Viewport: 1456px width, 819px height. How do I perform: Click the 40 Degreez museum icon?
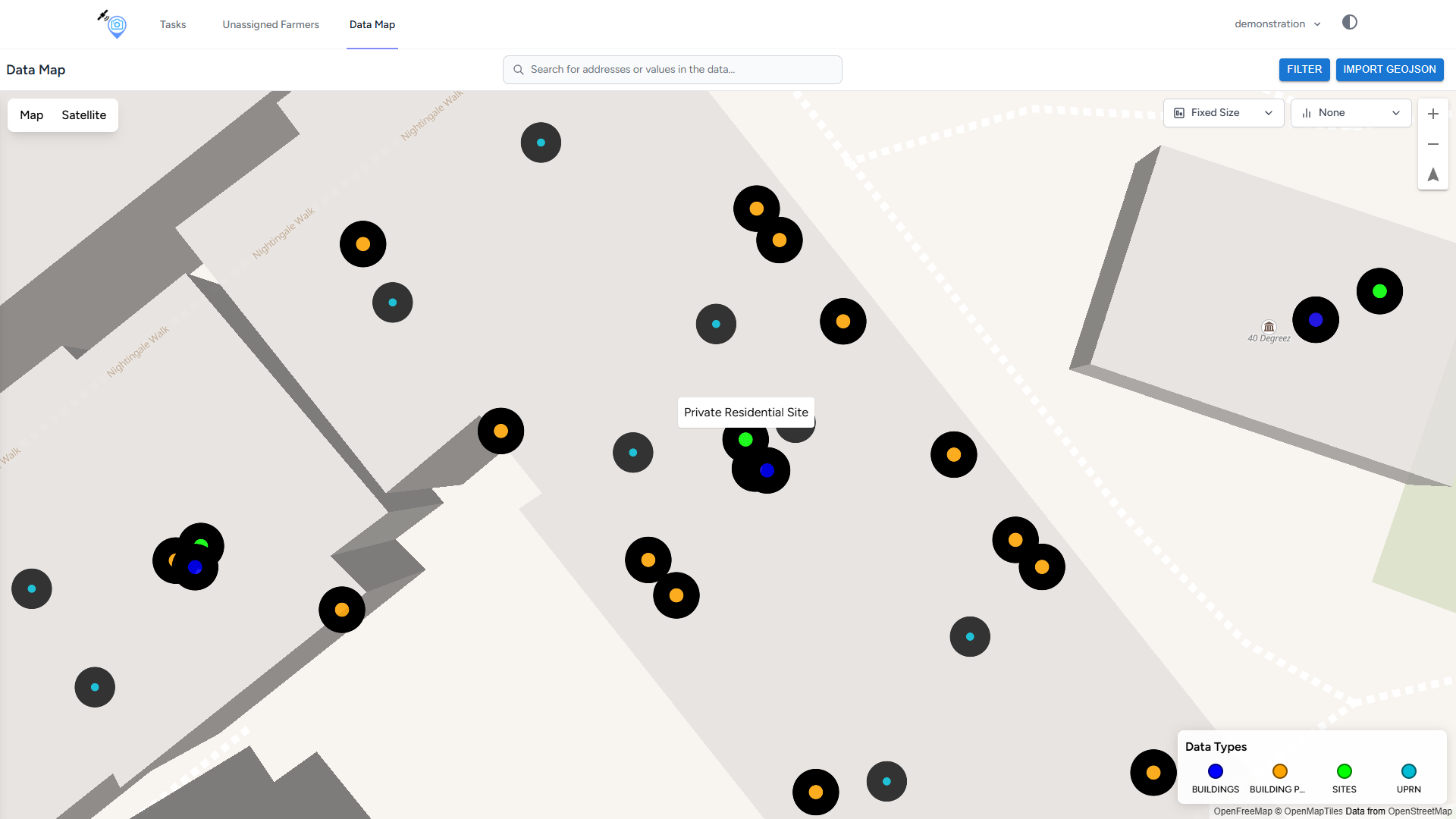1269,327
